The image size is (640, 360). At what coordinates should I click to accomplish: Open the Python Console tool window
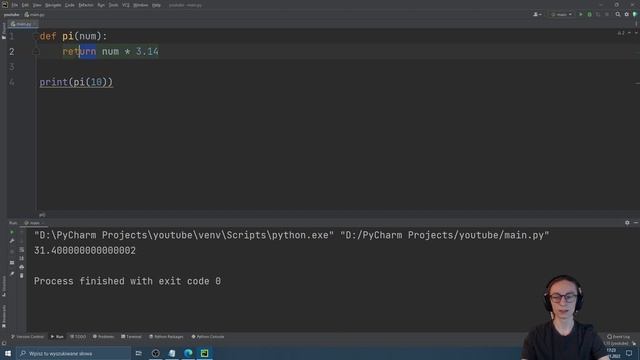coord(208,337)
